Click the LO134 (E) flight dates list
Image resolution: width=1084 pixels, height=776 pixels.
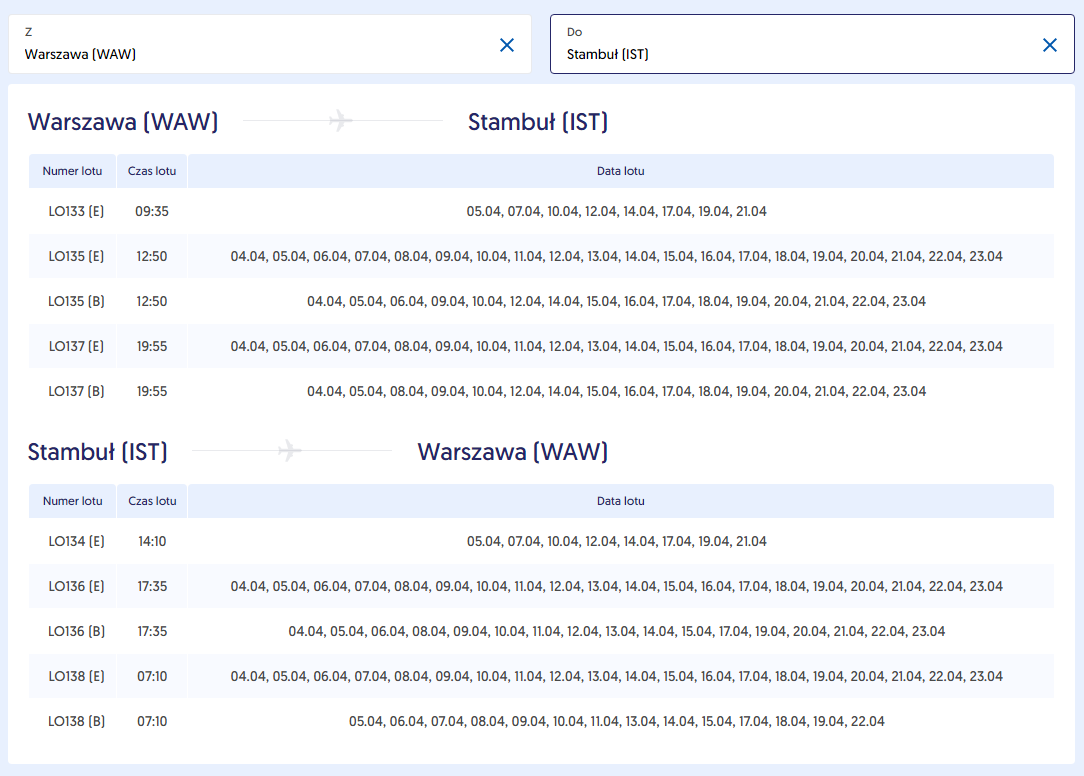click(x=617, y=542)
